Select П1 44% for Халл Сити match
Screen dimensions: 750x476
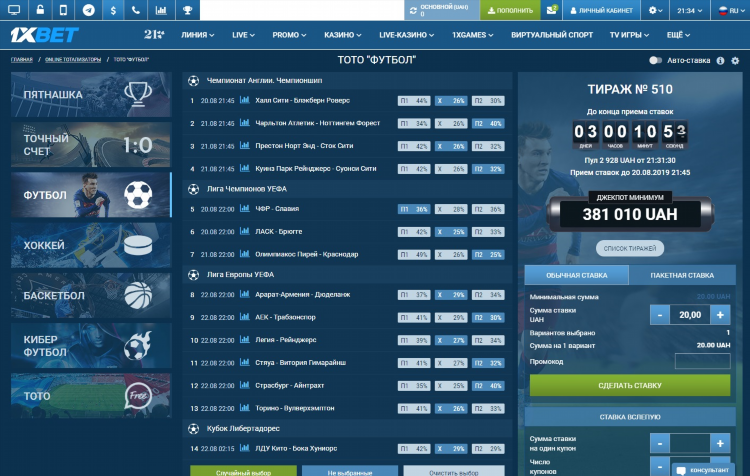pos(414,101)
